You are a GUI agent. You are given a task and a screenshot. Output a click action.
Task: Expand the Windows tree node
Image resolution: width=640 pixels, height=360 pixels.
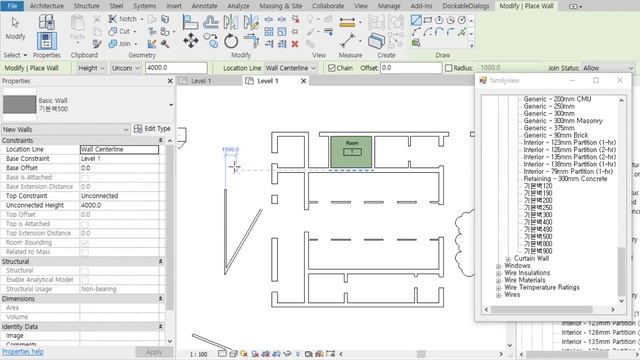point(498,266)
